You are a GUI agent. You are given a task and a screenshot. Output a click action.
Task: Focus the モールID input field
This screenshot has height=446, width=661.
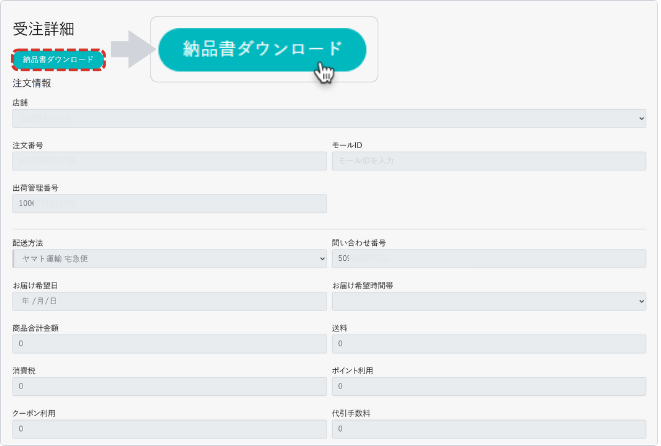(x=488, y=161)
